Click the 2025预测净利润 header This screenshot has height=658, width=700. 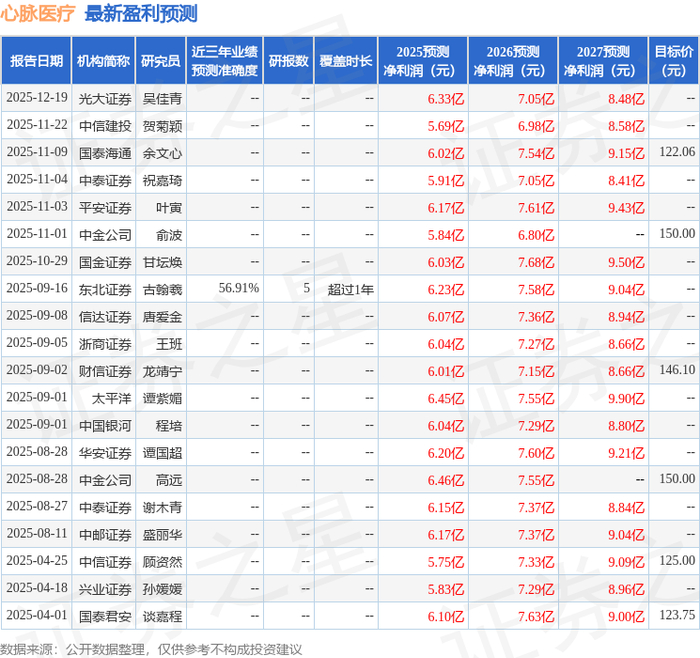[423, 61]
